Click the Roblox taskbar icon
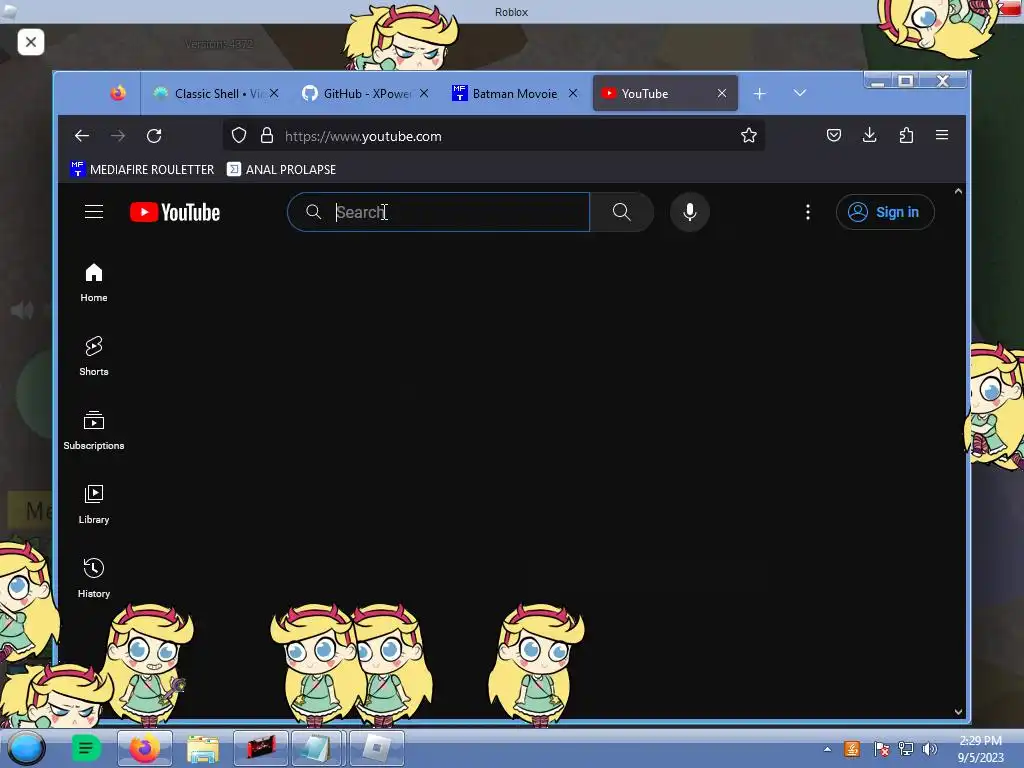 click(377, 748)
